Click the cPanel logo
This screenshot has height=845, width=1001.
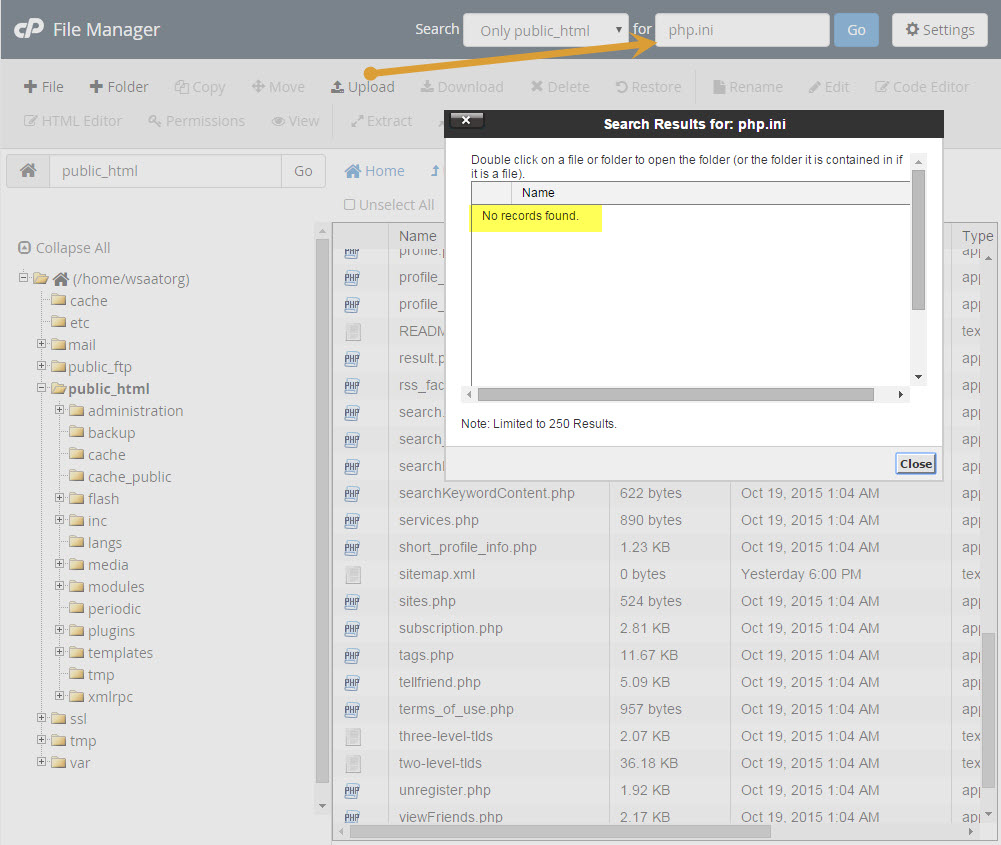pos(27,29)
